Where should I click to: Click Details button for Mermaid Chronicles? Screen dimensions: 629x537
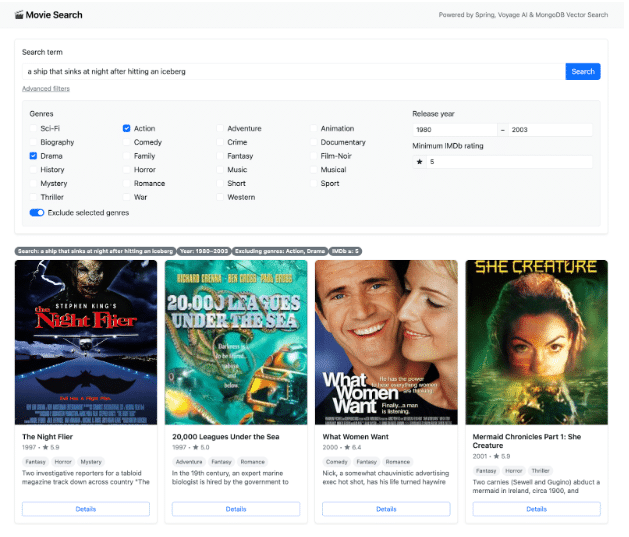click(x=536, y=509)
